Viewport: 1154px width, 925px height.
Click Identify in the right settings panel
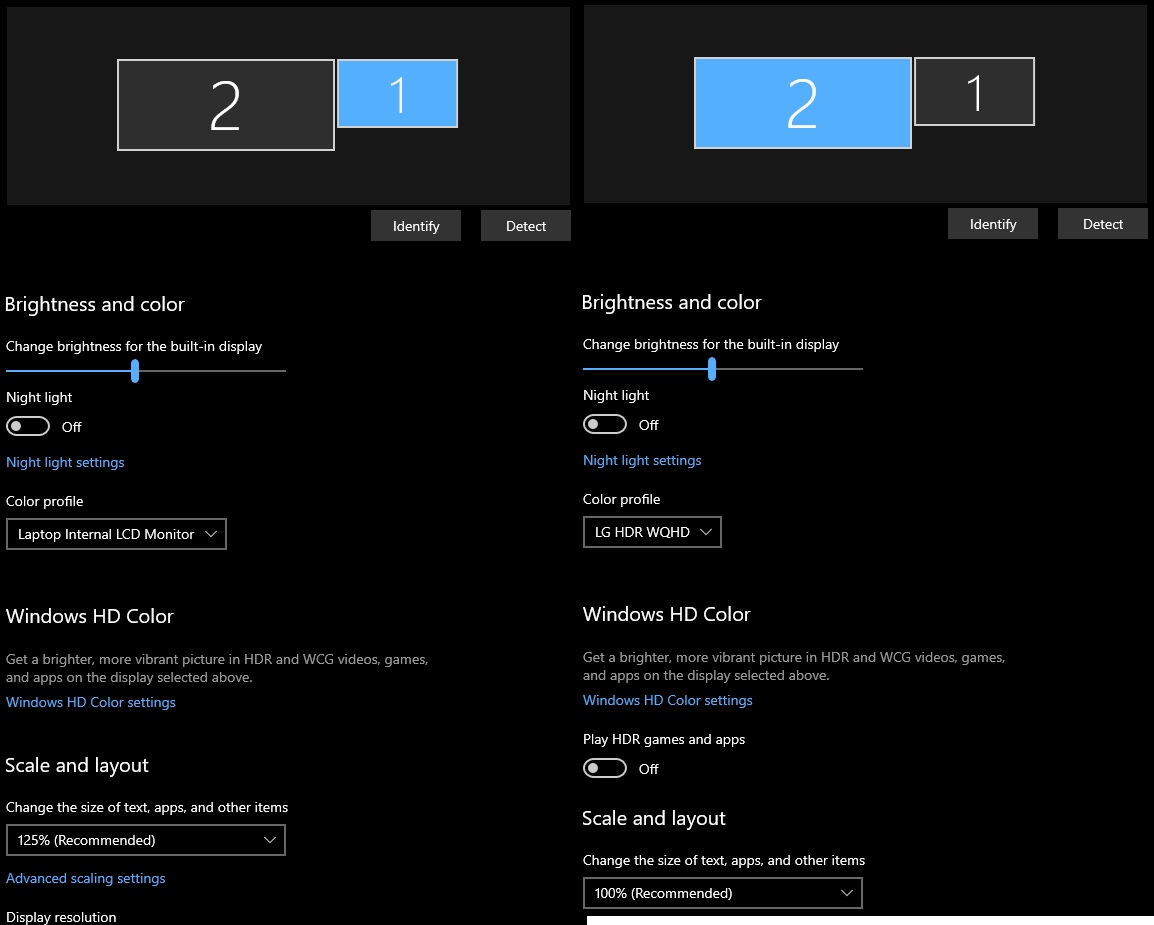[993, 224]
